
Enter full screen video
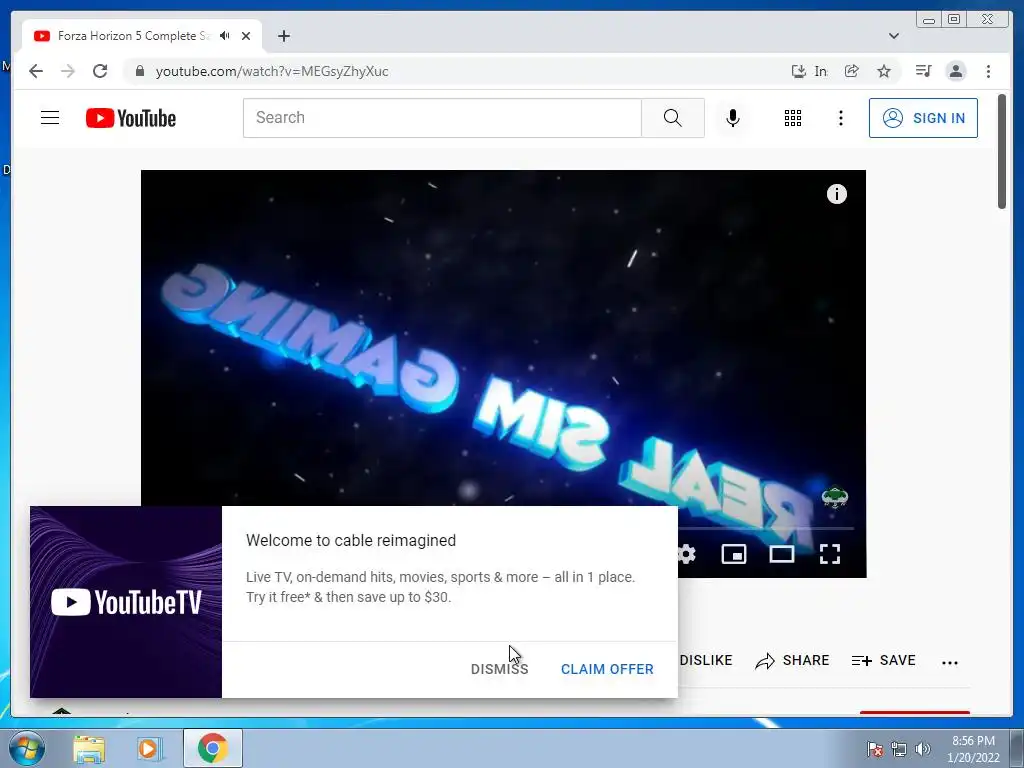[x=829, y=554]
